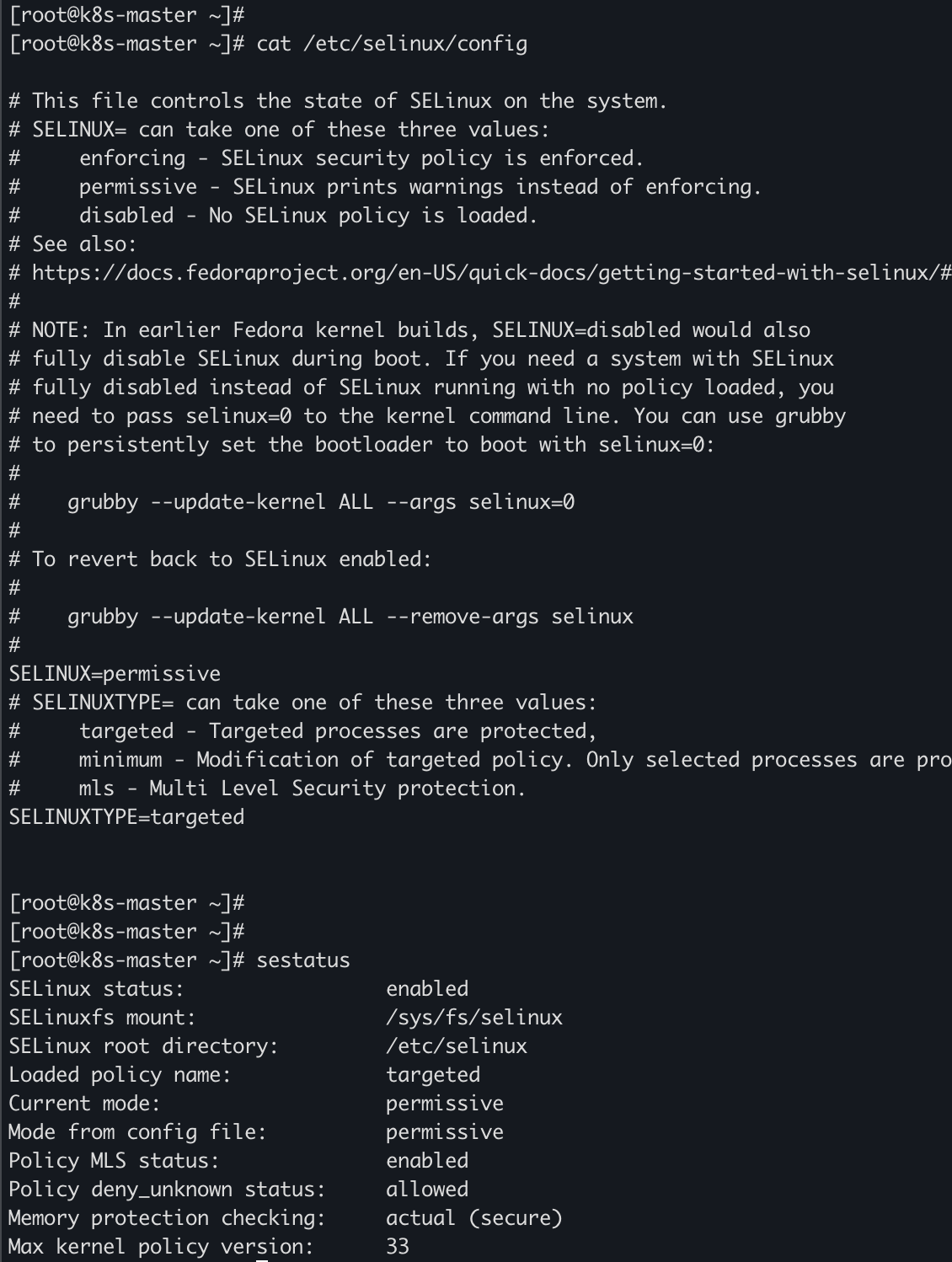Click the Loaded policy name targeted value
This screenshot has width=952, height=1262.
tap(433, 1075)
